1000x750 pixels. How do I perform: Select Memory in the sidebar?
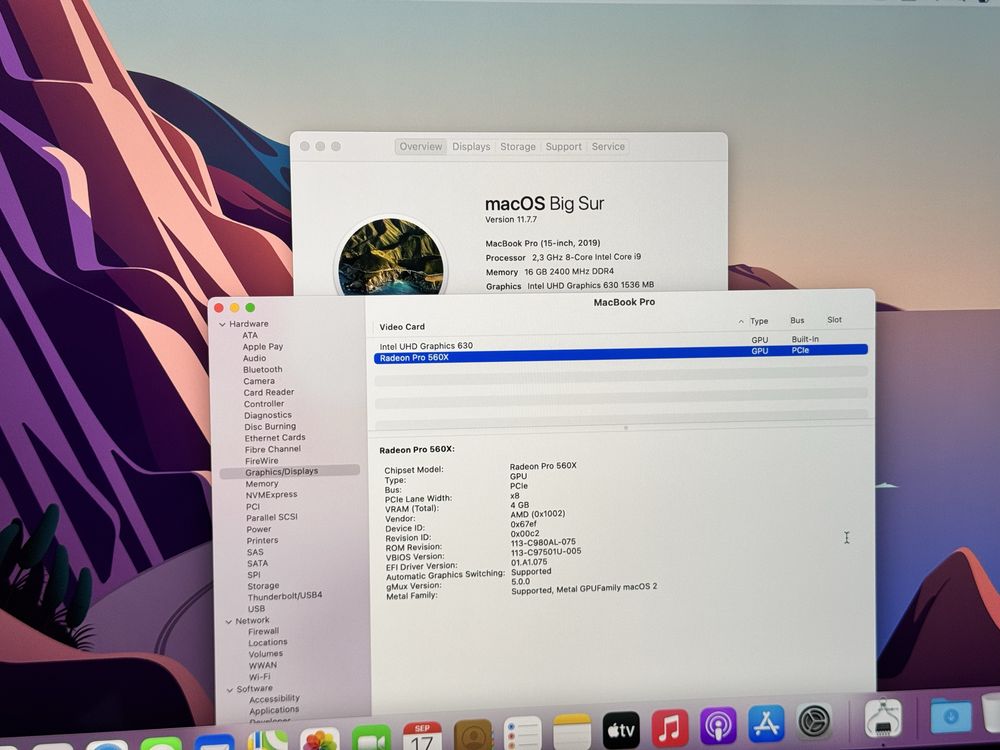[262, 484]
